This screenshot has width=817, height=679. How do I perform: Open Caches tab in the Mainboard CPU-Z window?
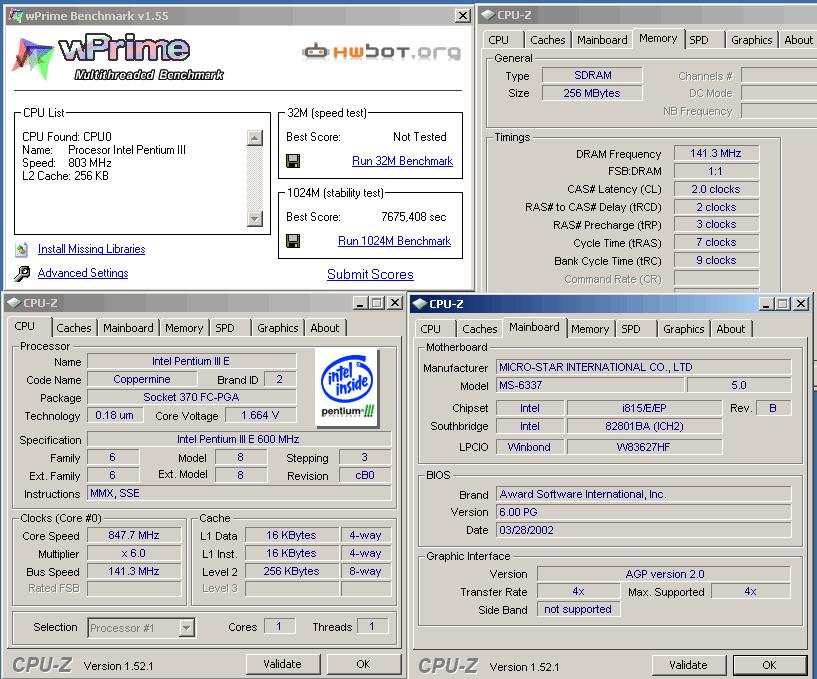pos(479,329)
